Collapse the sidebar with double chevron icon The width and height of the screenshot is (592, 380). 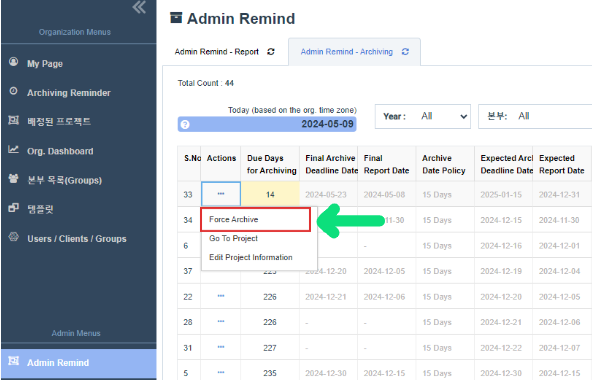click(139, 7)
